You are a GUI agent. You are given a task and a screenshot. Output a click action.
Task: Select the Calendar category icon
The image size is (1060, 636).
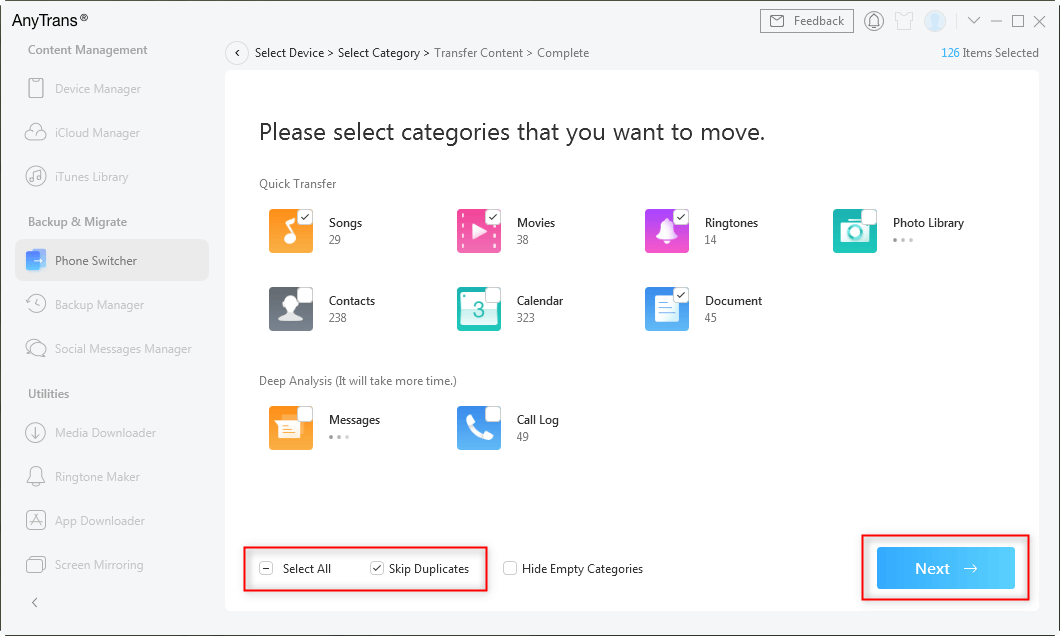pyautogui.click(x=479, y=309)
